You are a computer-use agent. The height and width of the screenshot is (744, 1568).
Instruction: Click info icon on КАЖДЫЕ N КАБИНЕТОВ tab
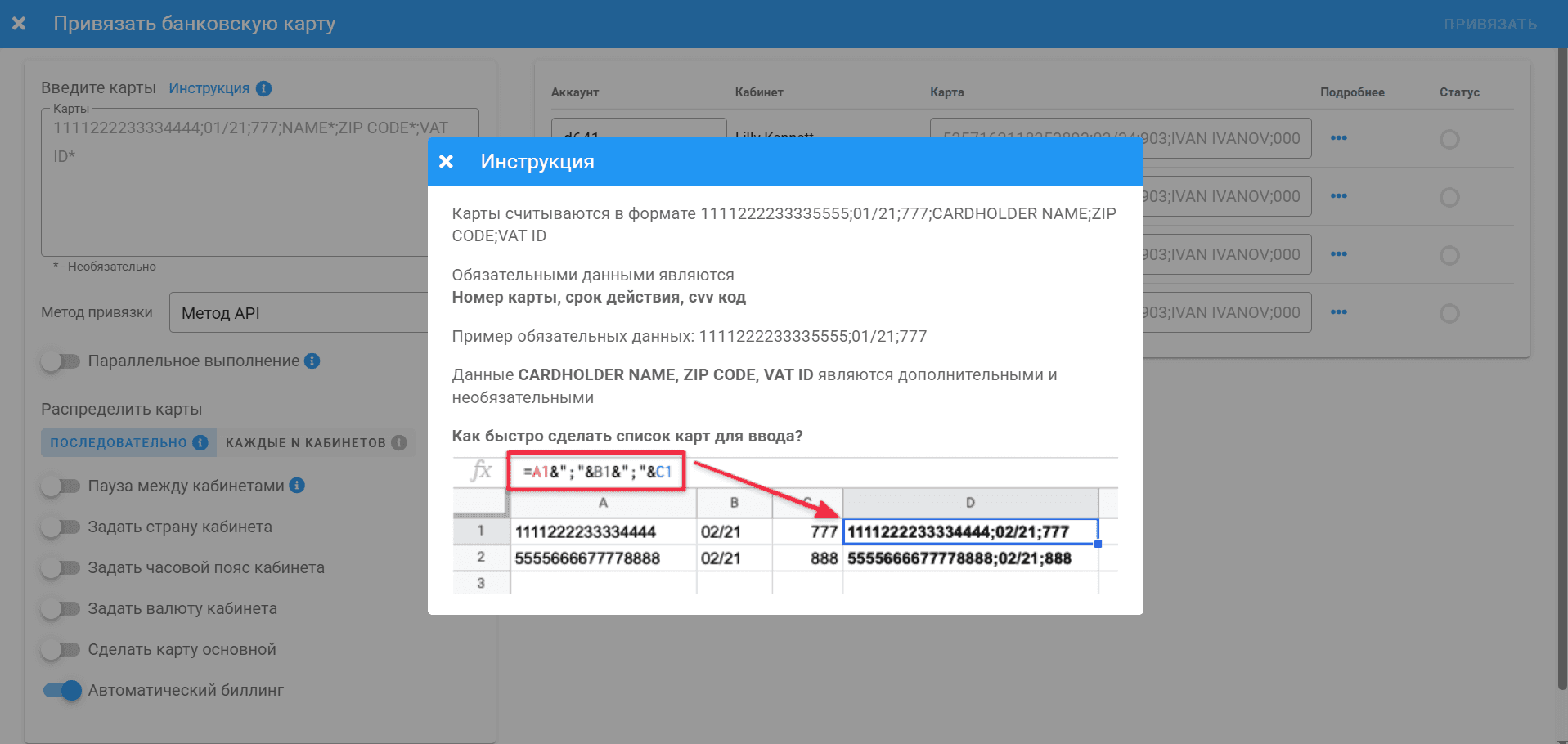click(399, 442)
